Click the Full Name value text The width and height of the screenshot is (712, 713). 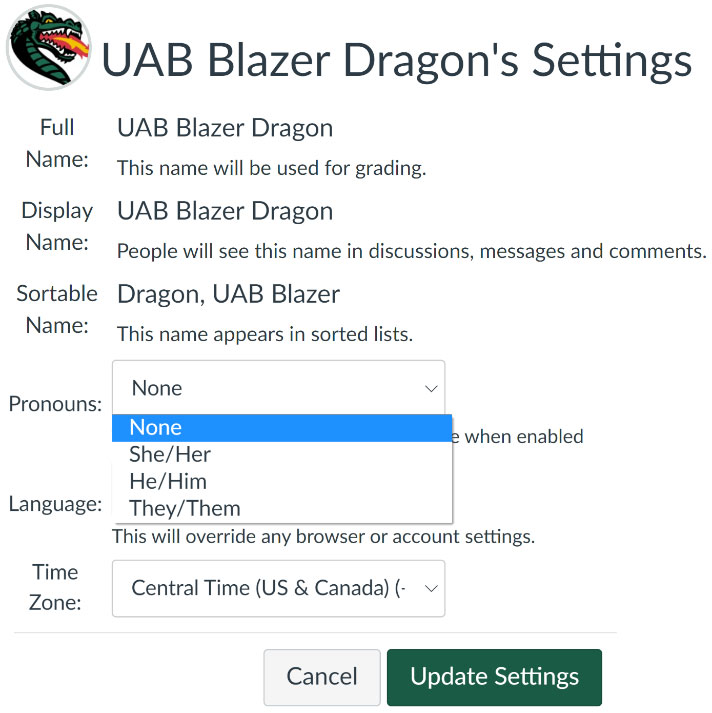pos(225,128)
